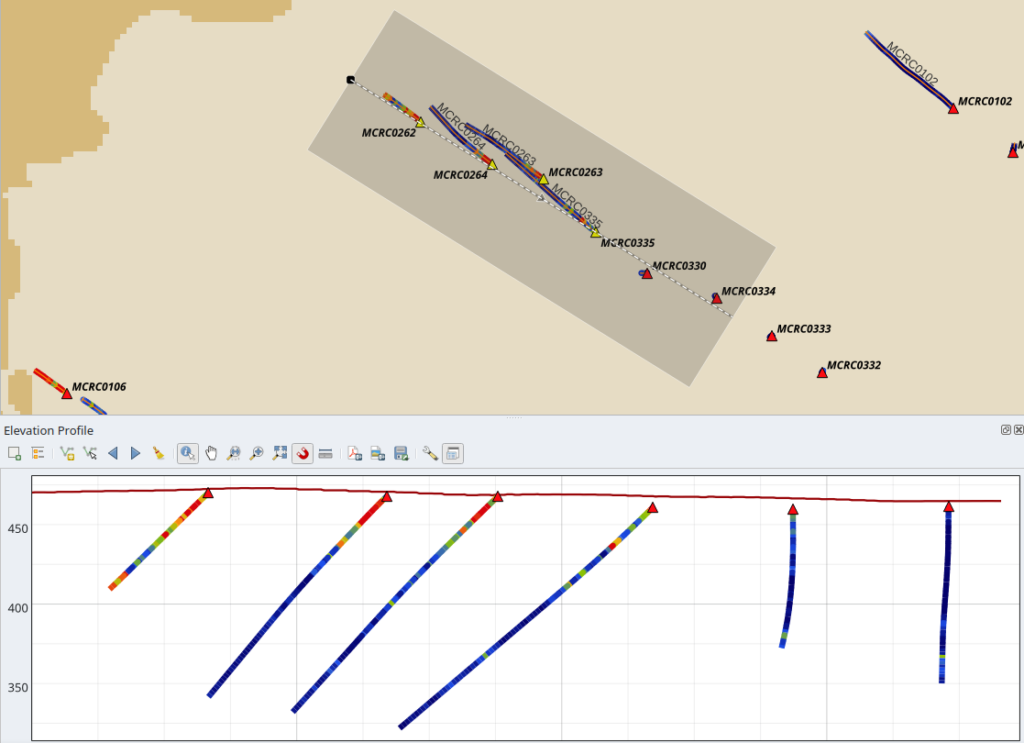Activate the Pan hand tool
This screenshot has width=1024, height=743.
click(x=210, y=453)
